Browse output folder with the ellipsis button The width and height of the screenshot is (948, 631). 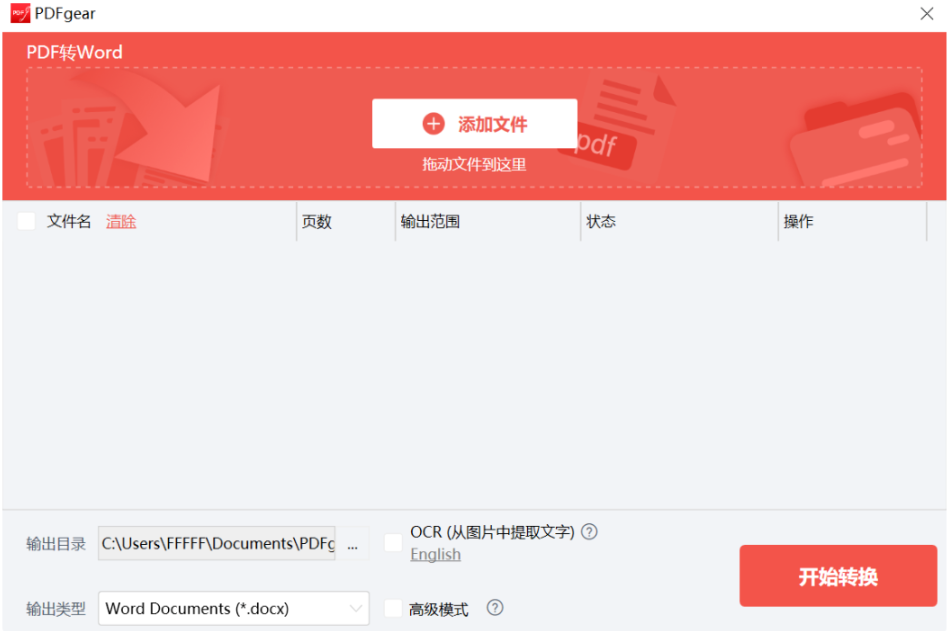tap(352, 544)
